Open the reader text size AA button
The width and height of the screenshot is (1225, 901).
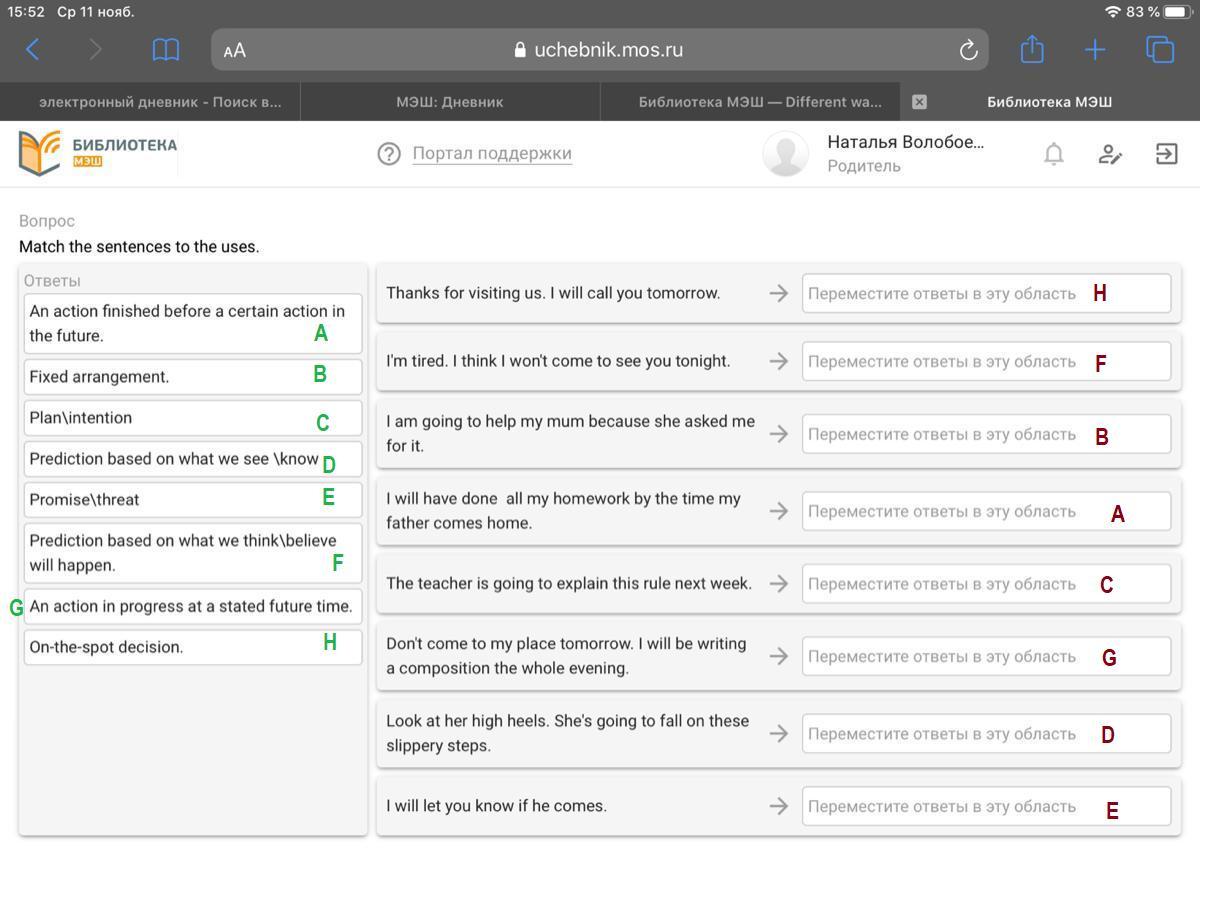(235, 51)
